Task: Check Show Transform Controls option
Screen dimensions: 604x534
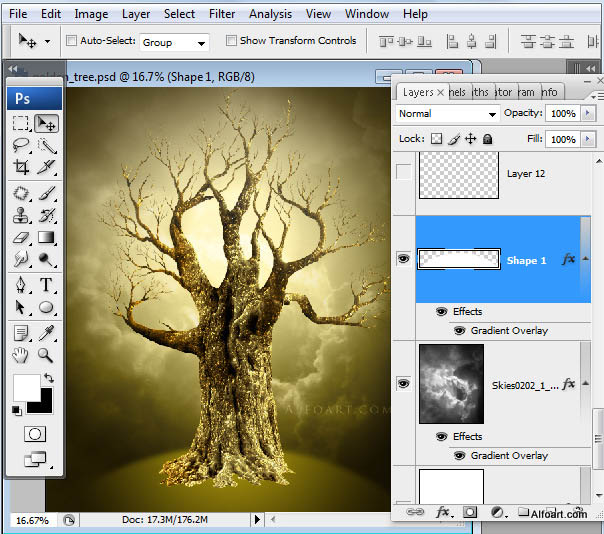Action: [x=231, y=41]
